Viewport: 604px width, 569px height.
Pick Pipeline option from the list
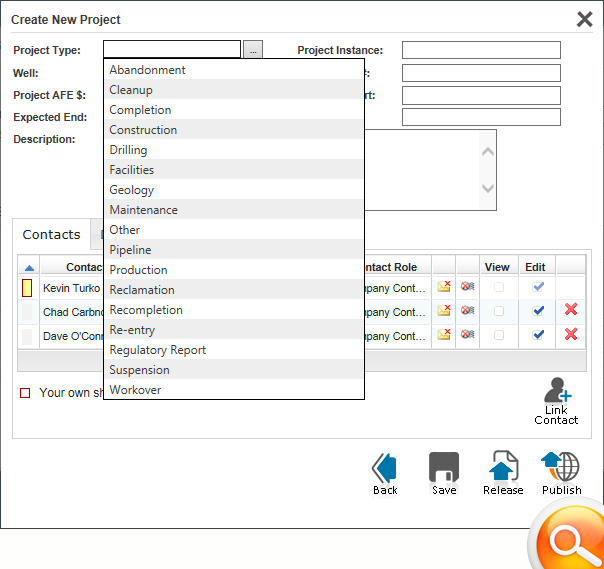(x=130, y=250)
